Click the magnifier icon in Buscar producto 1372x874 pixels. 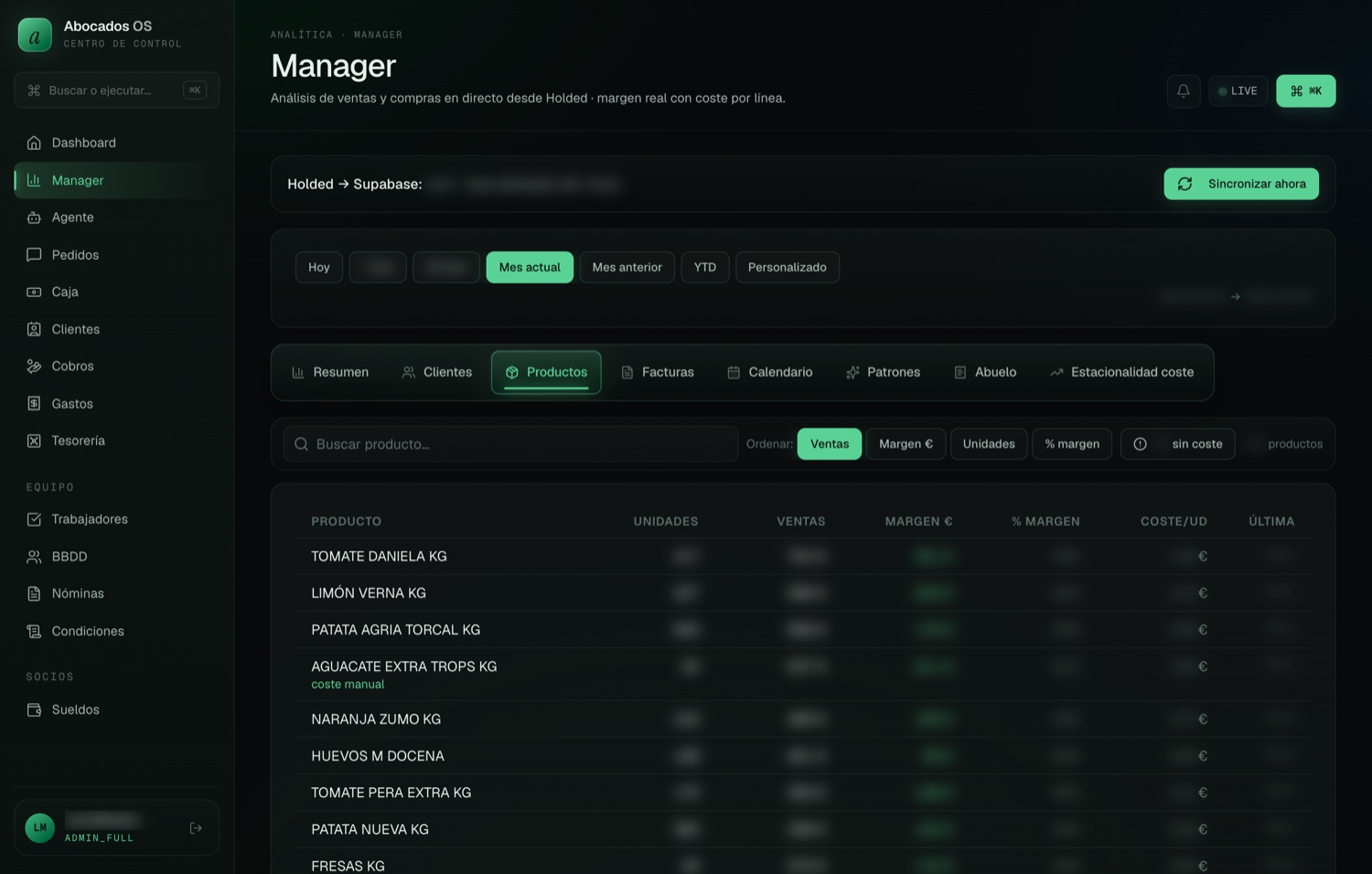301,444
